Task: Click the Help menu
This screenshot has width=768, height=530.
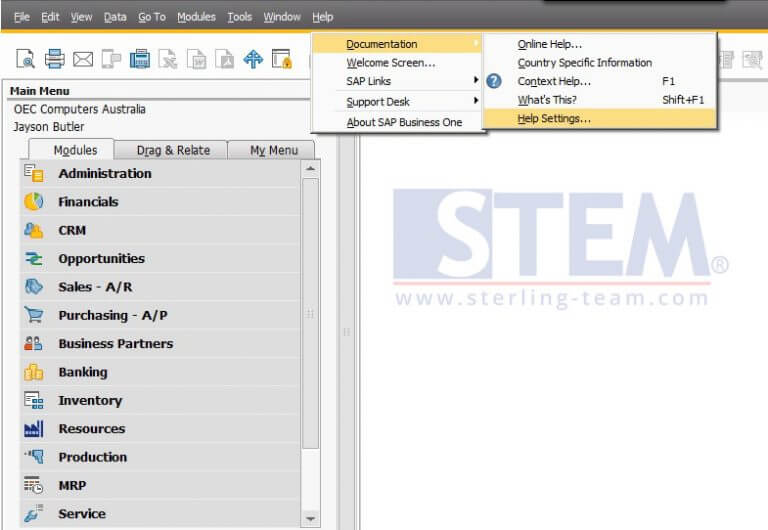Action: (x=323, y=17)
